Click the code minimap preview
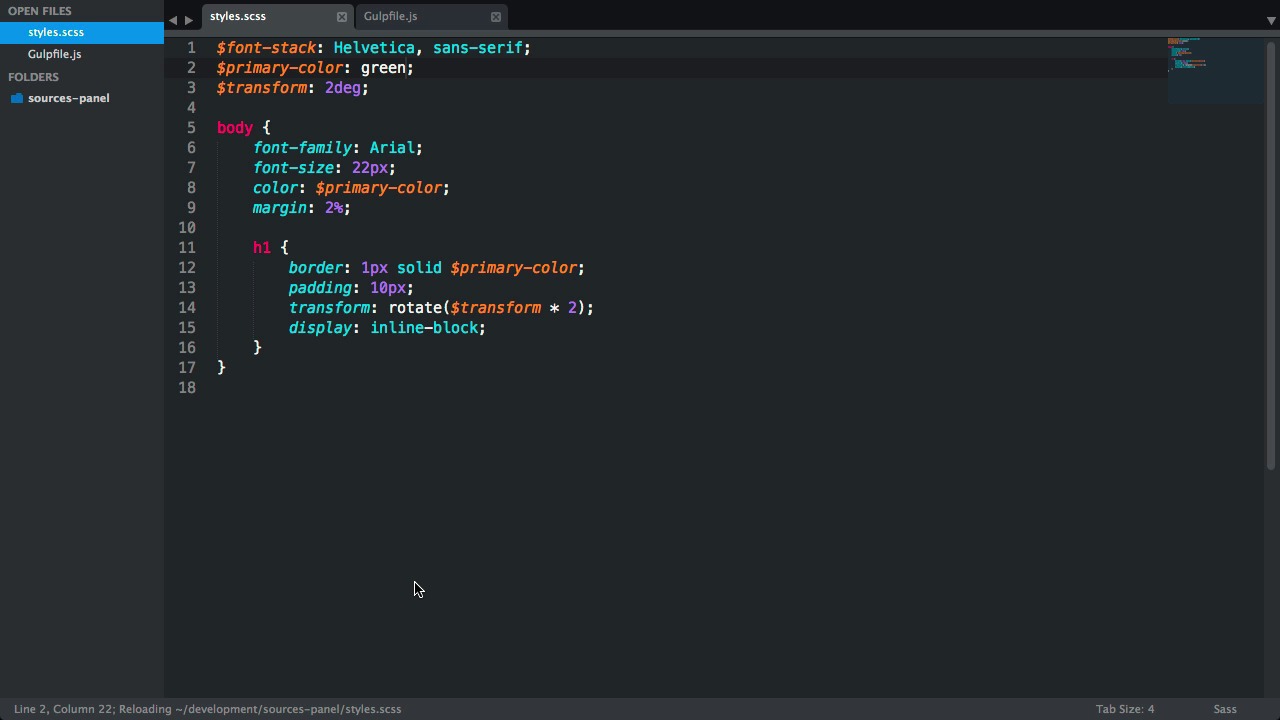Viewport: 1280px width, 720px height. [1215, 69]
